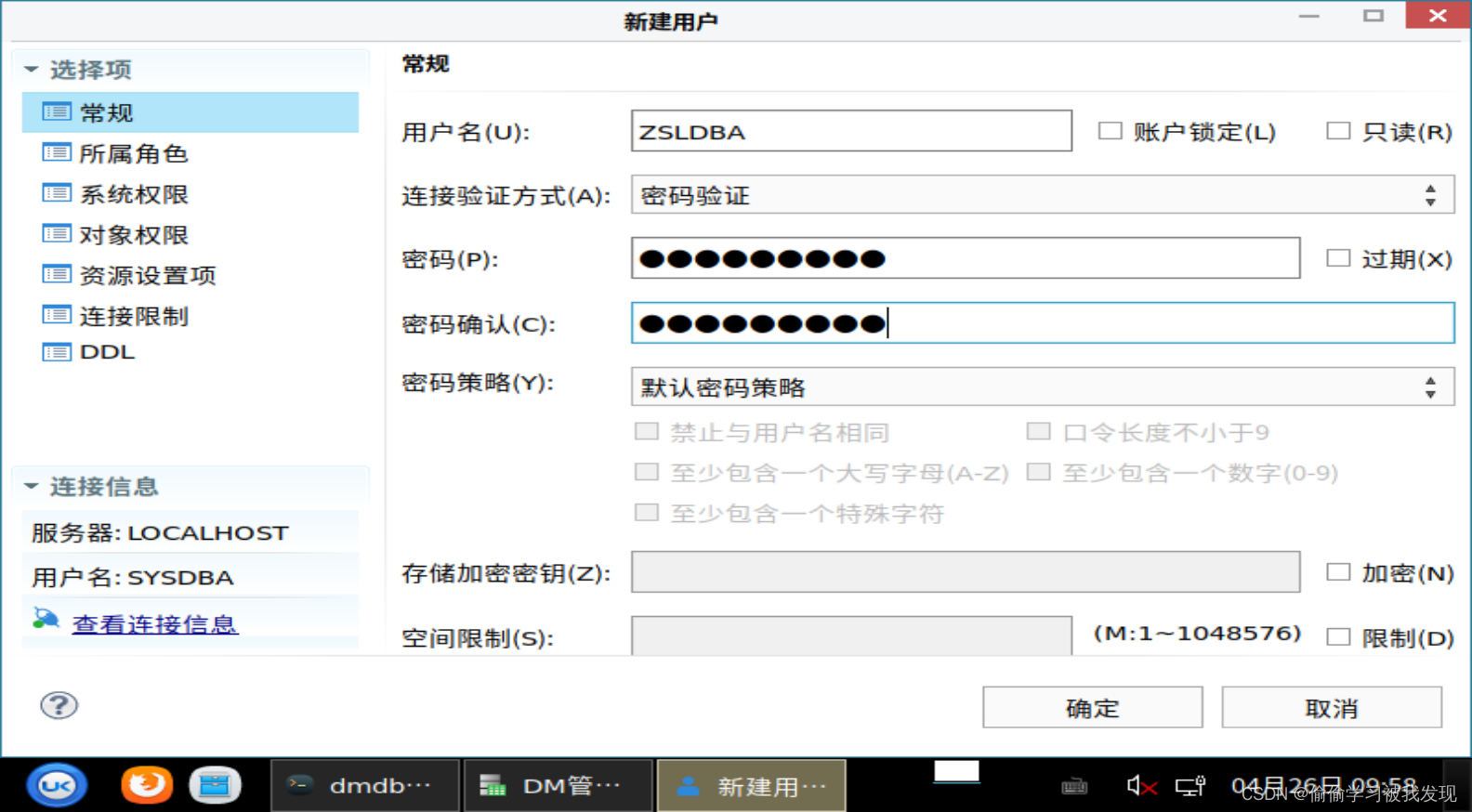The width and height of the screenshot is (1472, 812).
Task: Click the 连接限制 list icon
Action: (57, 315)
